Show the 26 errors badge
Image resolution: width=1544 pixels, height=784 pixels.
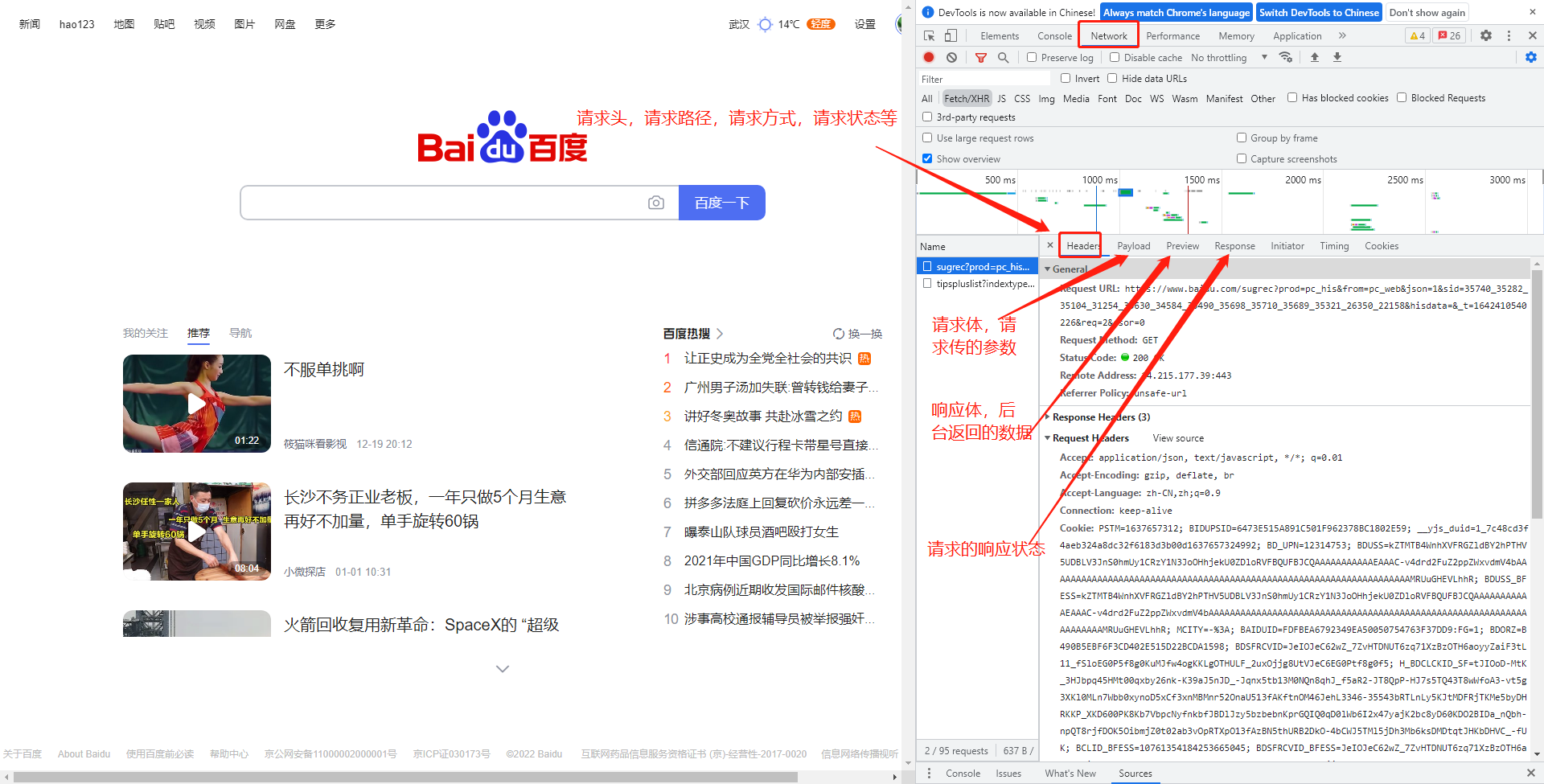[1450, 35]
